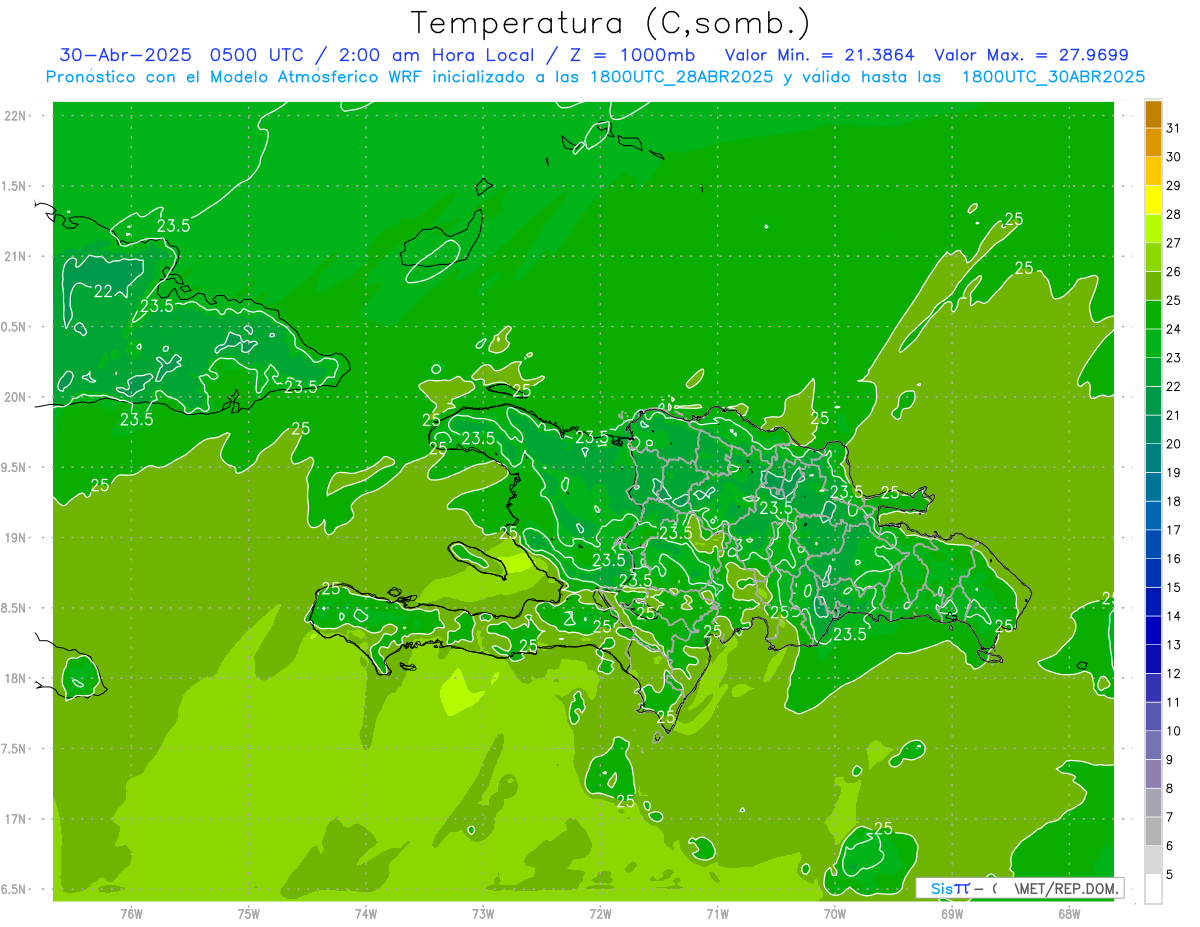
Task: Click the "1800UTC_28ABR2025" initialization time
Action: point(678,77)
